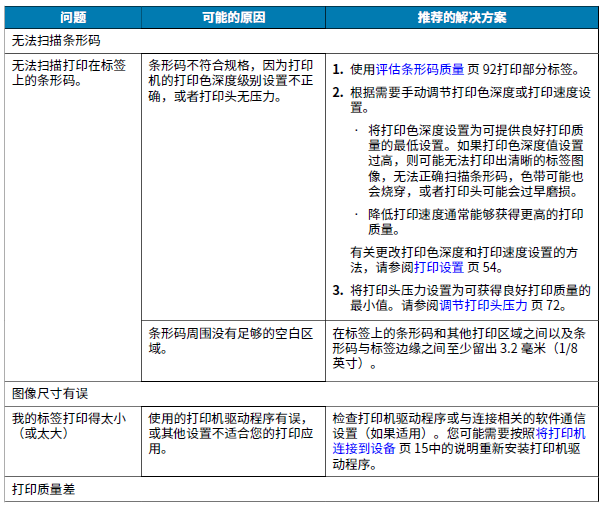606x509 pixels.
Task: Click the 图像尺寸有误 section row
Action: pos(301,394)
